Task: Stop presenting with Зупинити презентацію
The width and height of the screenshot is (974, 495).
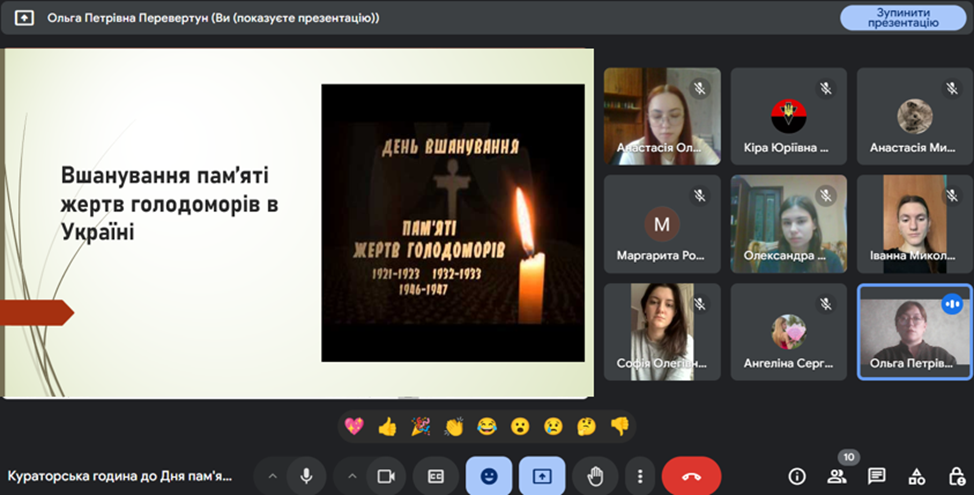Action: [903, 18]
